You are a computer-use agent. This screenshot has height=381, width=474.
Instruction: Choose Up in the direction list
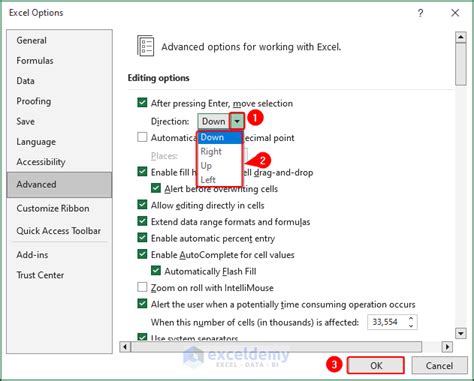[220, 166]
